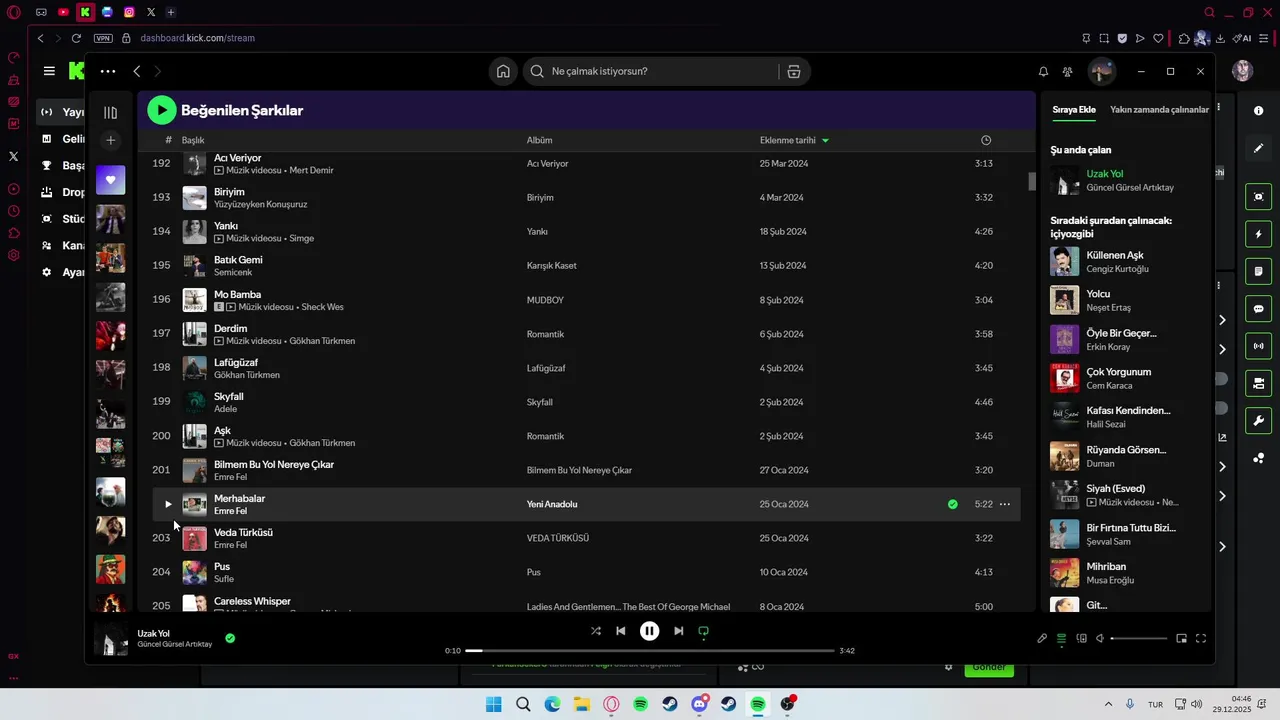Open Spotify friend activity icon
Image resolution: width=1280 pixels, height=720 pixels.
point(1068,71)
